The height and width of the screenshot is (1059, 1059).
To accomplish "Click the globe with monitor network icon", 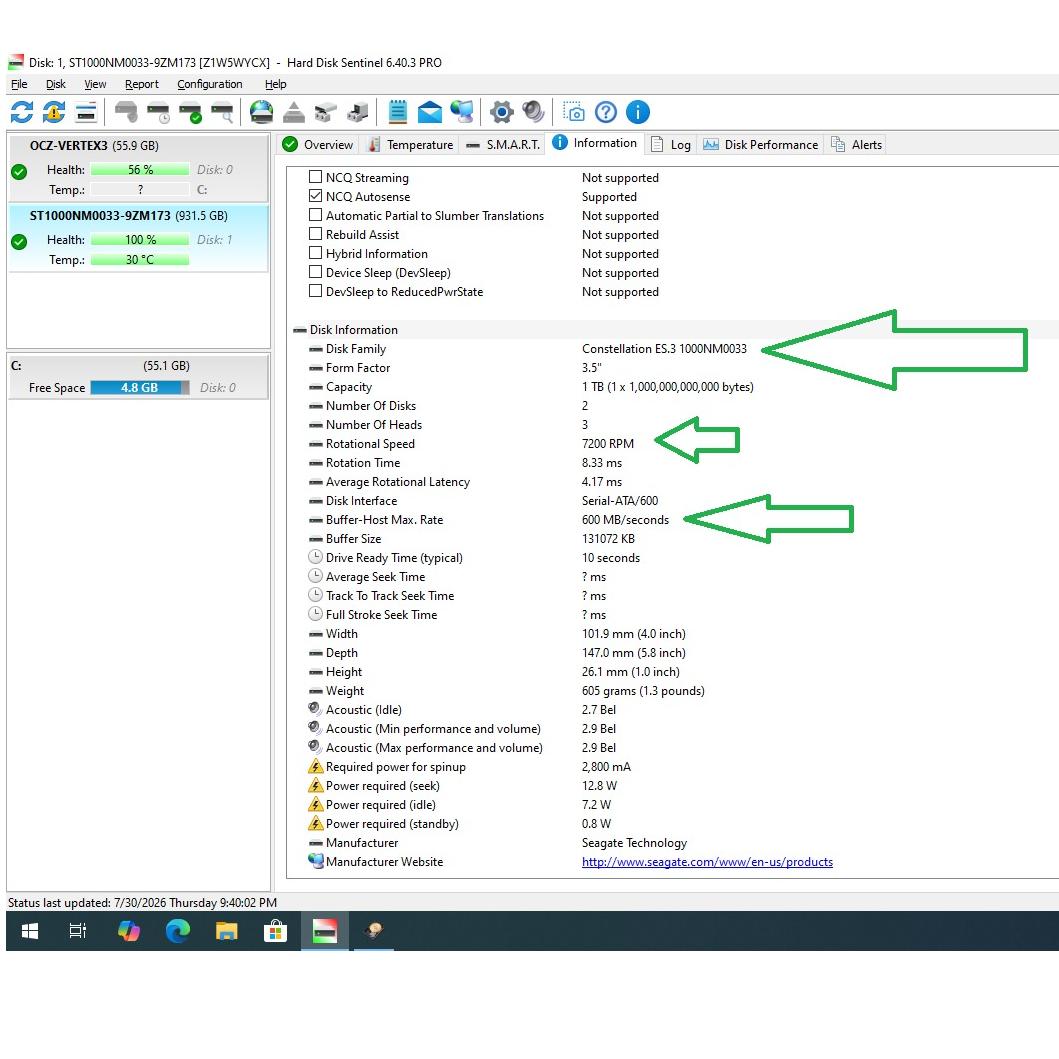I will 462,112.
